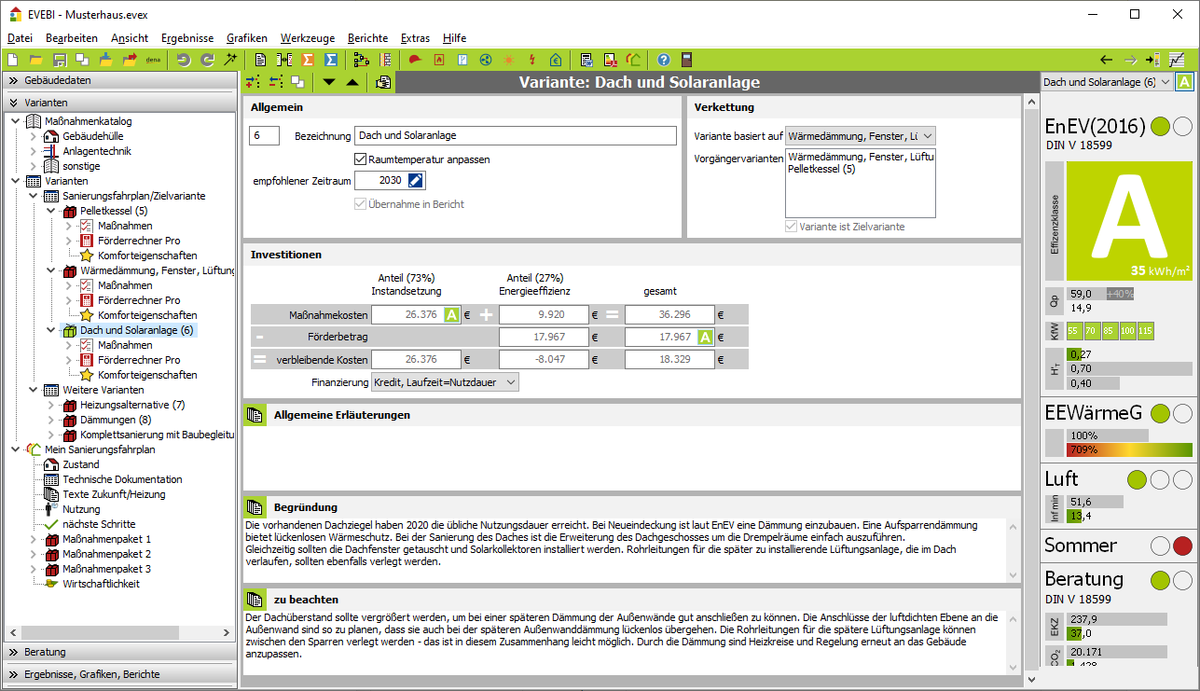Viewport: 1200px width, 691px height.
Task: Click the zu beachten text module icon
Action: pos(254,599)
